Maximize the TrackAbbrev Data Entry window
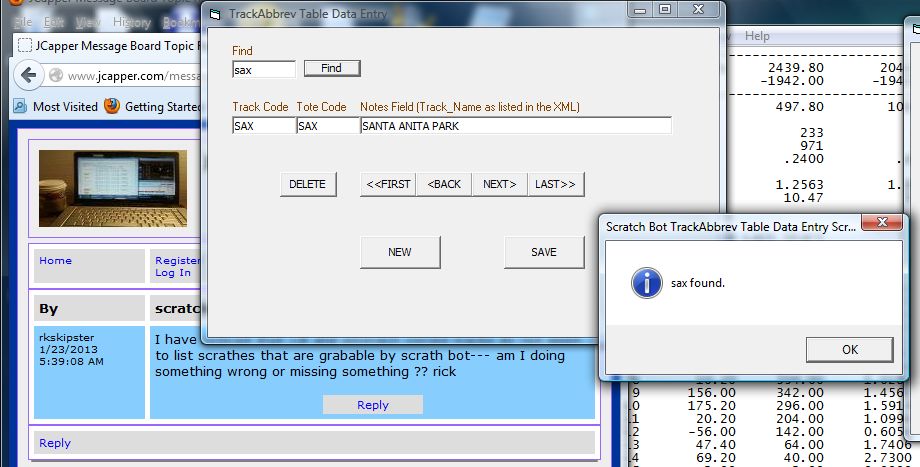The image size is (920, 467). 664,9
